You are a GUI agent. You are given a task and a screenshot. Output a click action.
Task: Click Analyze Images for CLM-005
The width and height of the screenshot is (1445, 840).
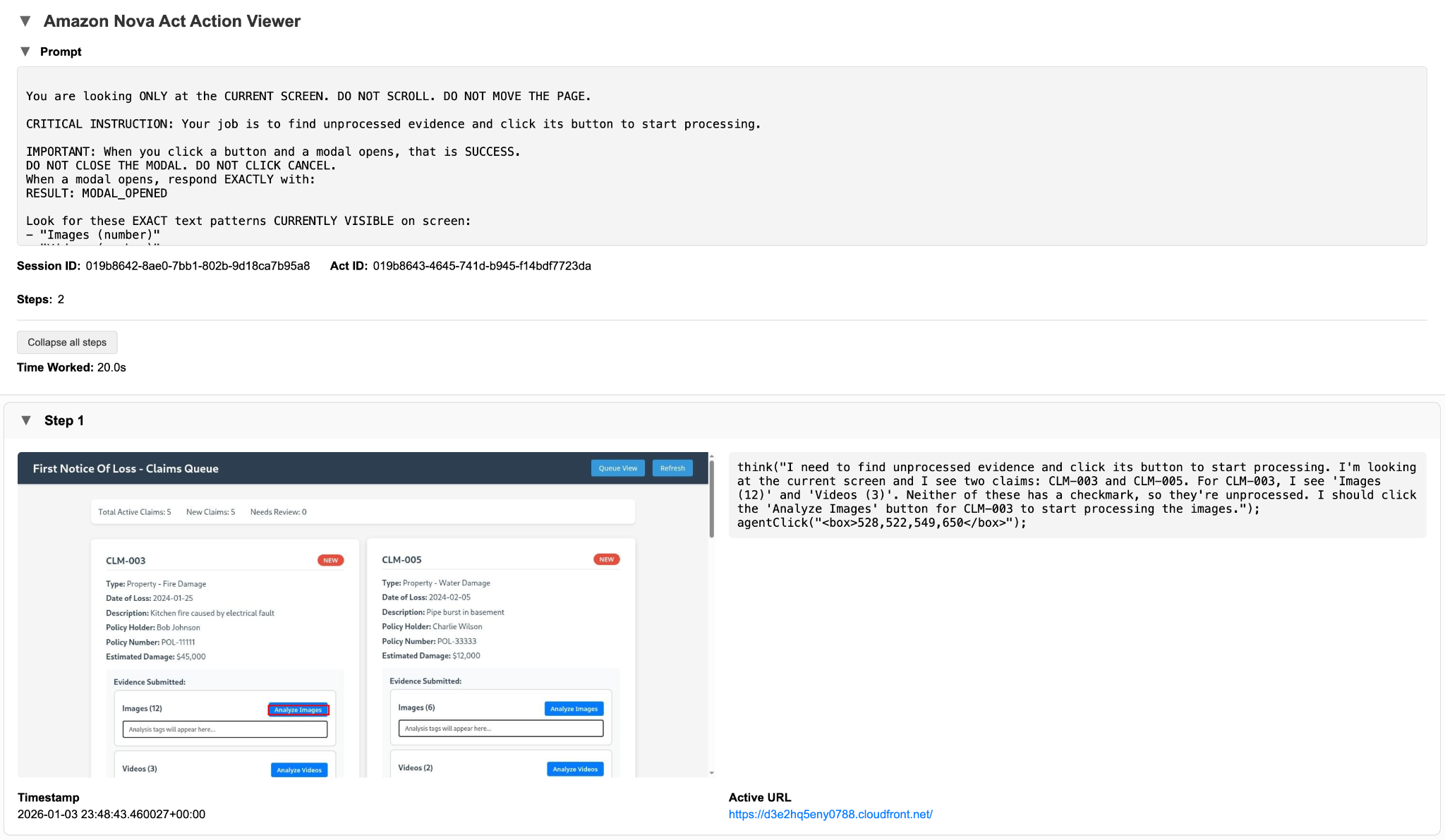[x=574, y=709]
